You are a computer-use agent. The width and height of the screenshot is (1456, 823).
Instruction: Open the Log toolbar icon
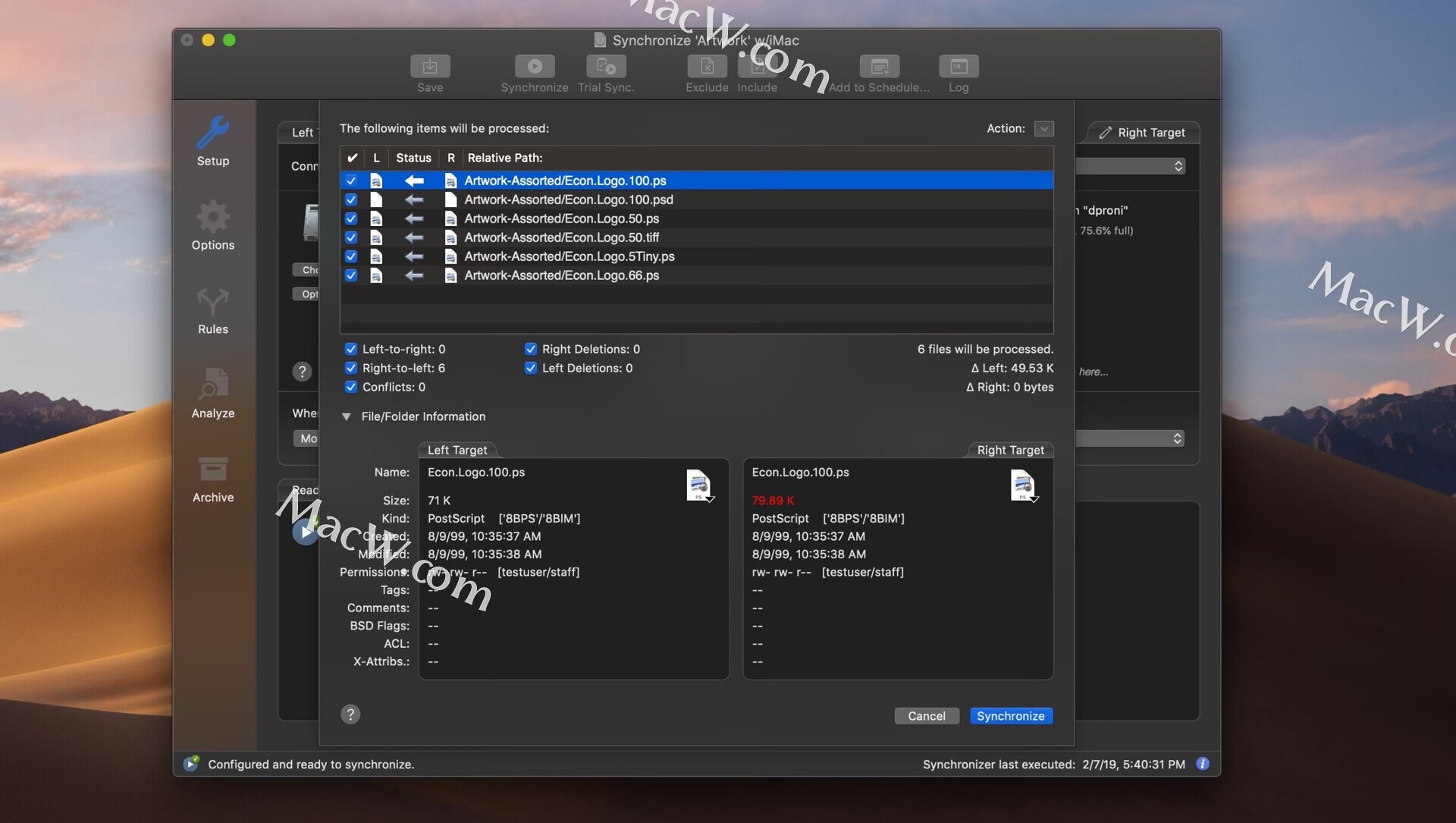click(958, 67)
